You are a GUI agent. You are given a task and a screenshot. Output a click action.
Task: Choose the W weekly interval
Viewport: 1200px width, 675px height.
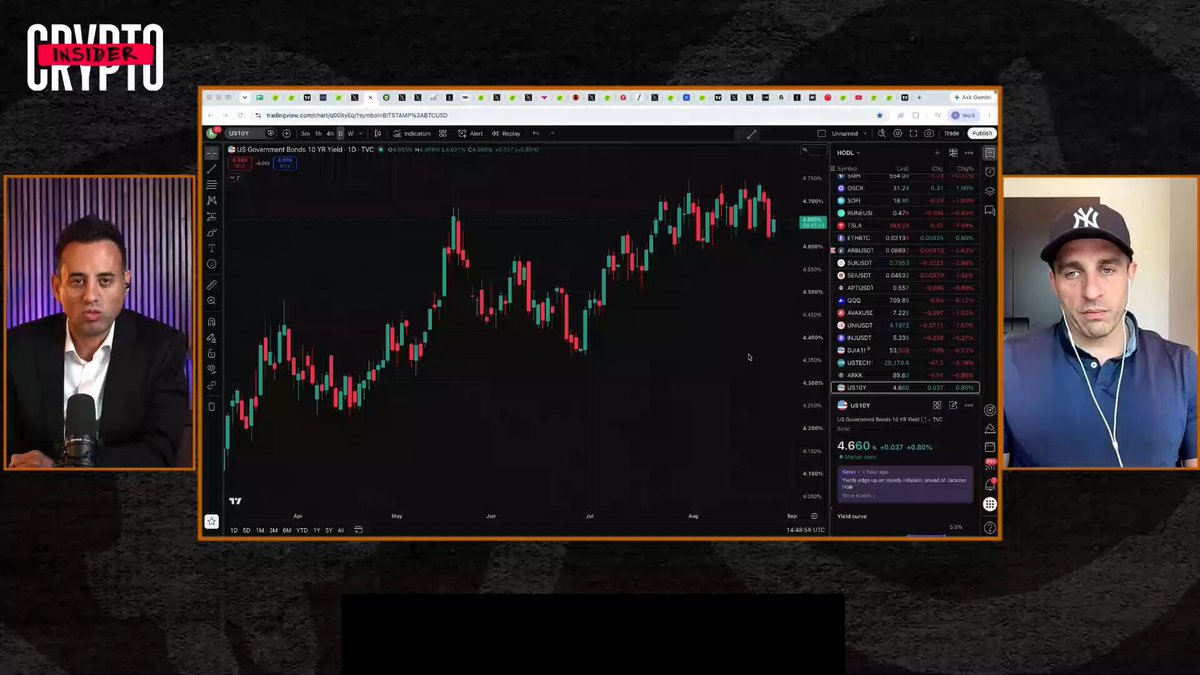[350, 133]
